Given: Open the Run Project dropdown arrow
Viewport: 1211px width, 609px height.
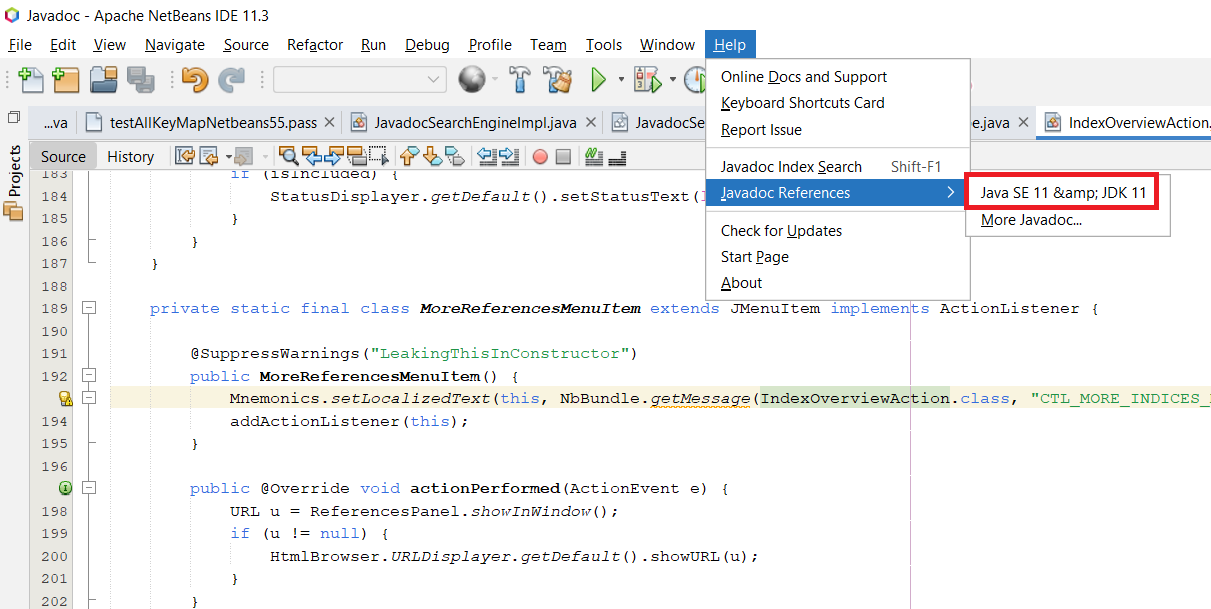Looking at the screenshot, I should (621, 79).
